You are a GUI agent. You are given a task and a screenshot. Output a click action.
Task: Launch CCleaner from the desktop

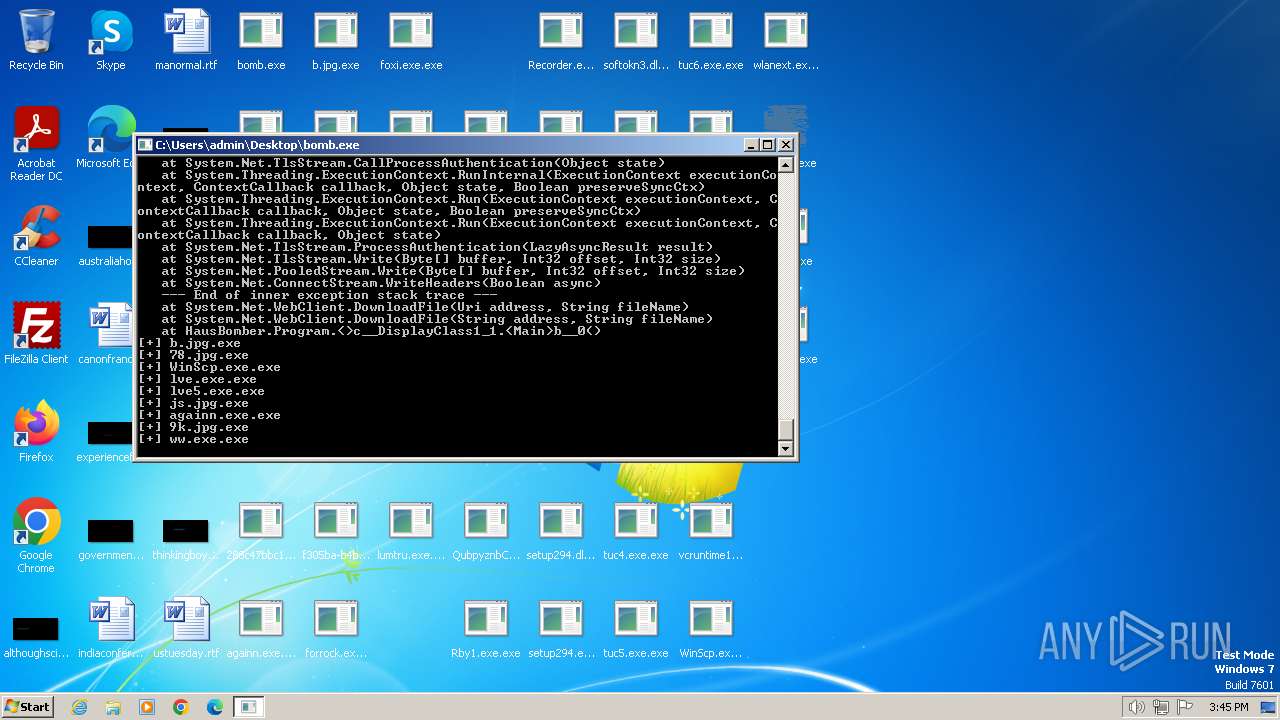pos(36,236)
